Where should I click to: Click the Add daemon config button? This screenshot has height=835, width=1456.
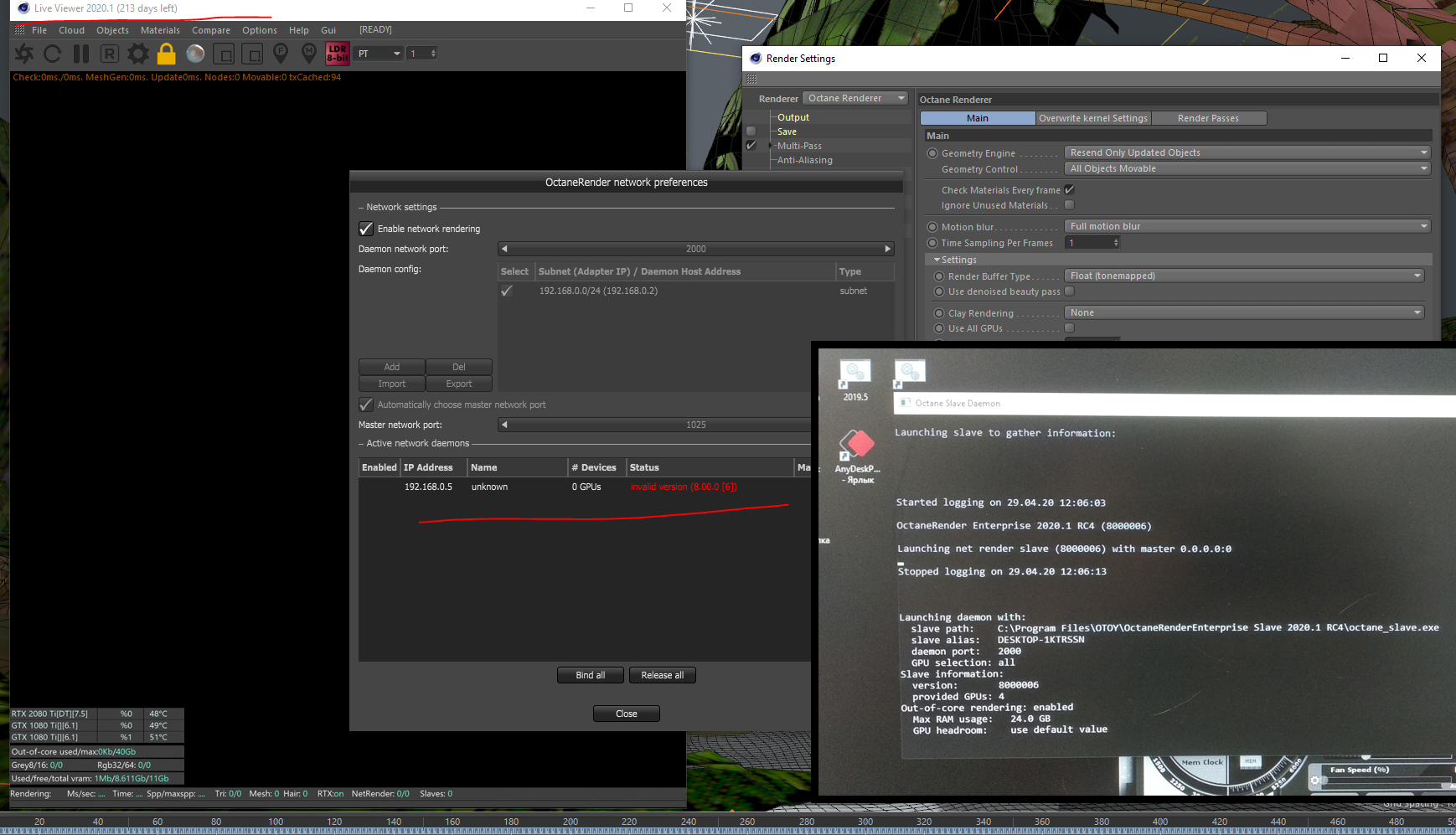[x=392, y=367]
